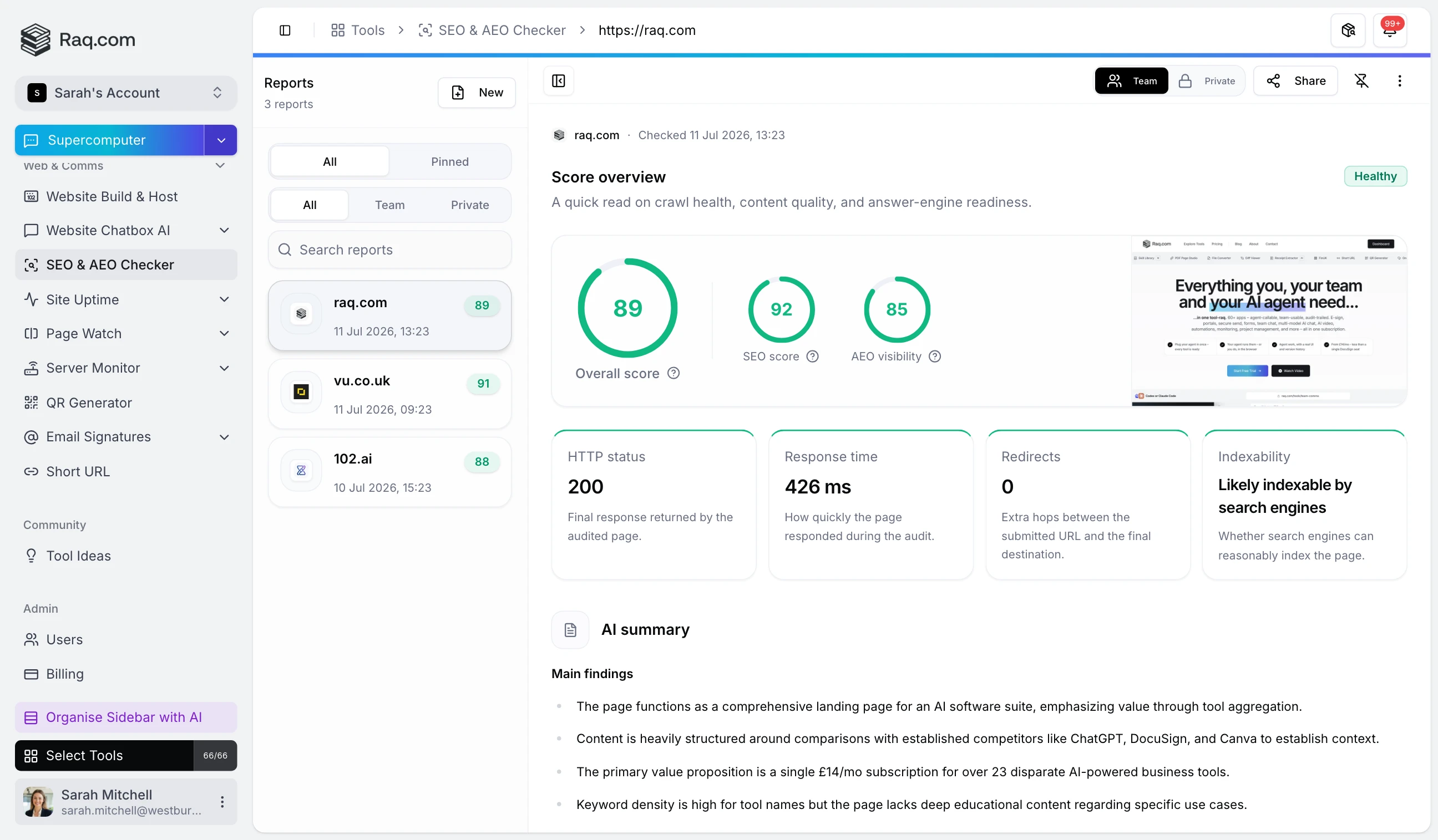Open the Supercomputer chat button

[109, 140]
